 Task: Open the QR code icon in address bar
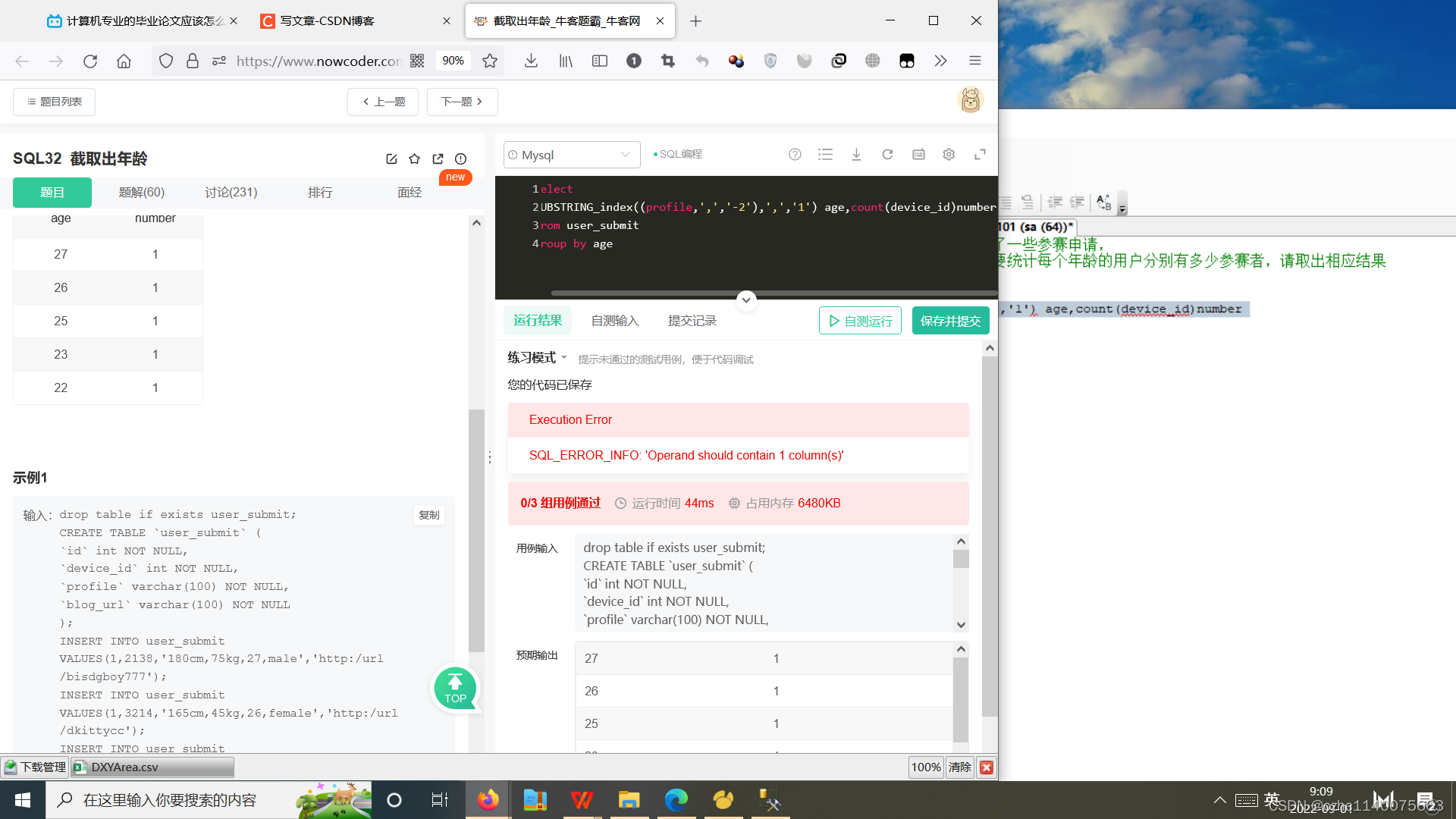point(417,61)
